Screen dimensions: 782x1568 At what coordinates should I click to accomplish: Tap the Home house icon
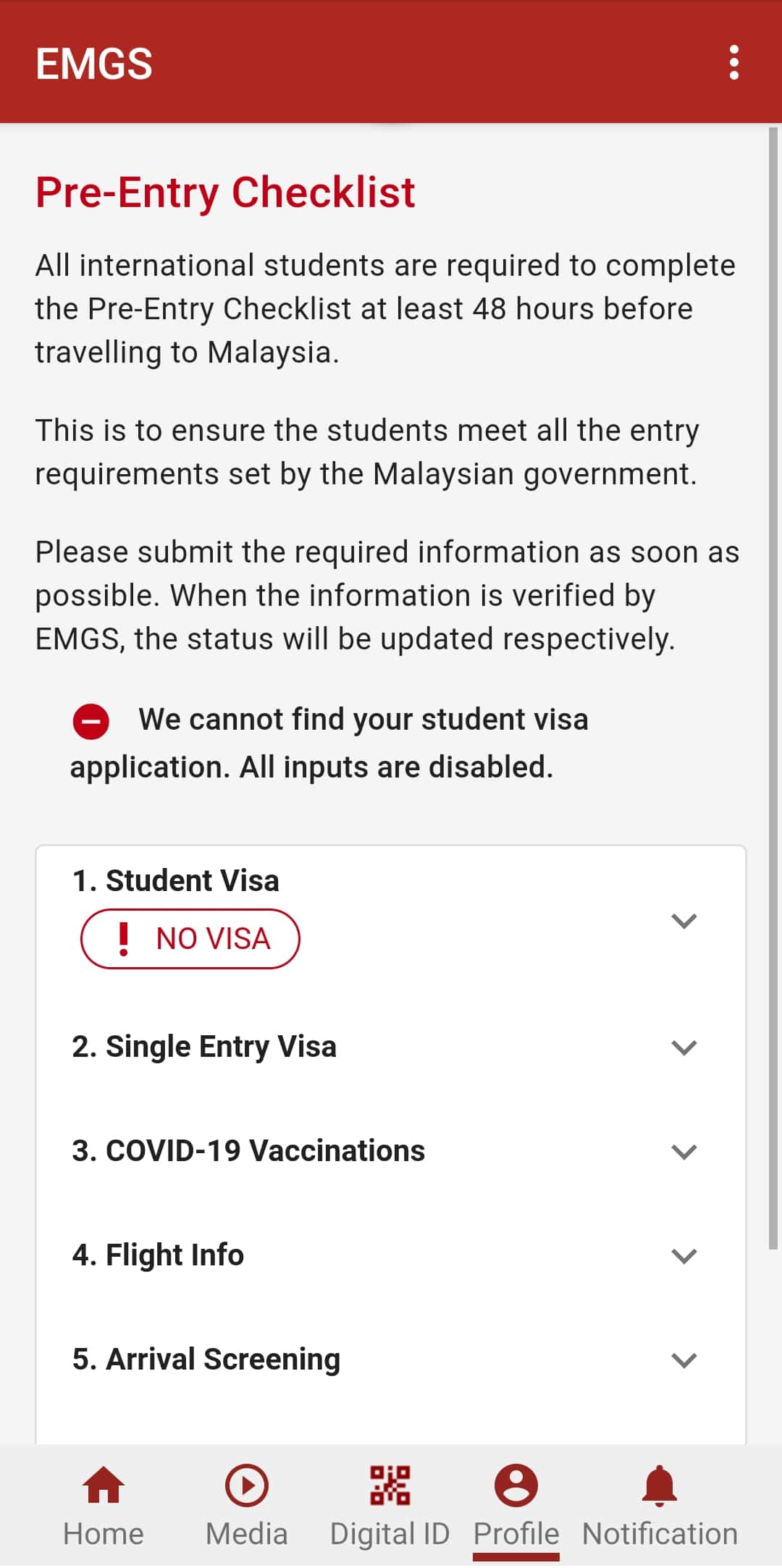point(104,1485)
